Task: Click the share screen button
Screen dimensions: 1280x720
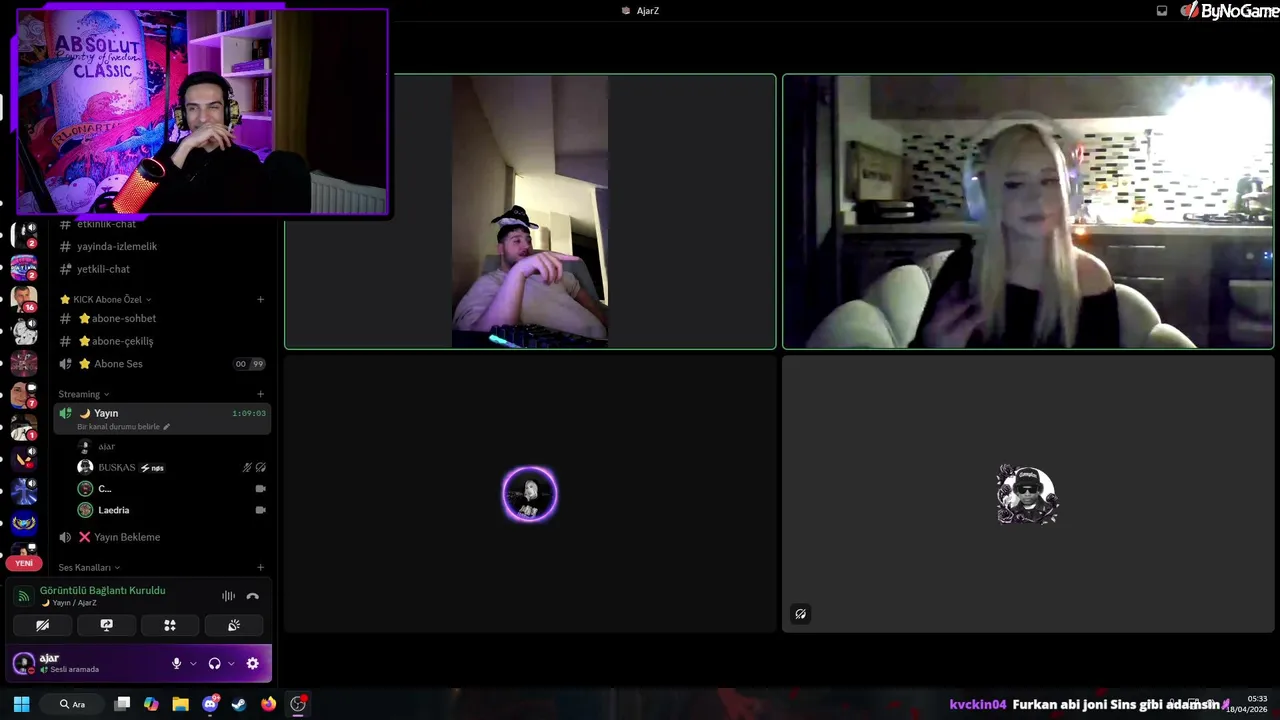Action: pyautogui.click(x=106, y=625)
